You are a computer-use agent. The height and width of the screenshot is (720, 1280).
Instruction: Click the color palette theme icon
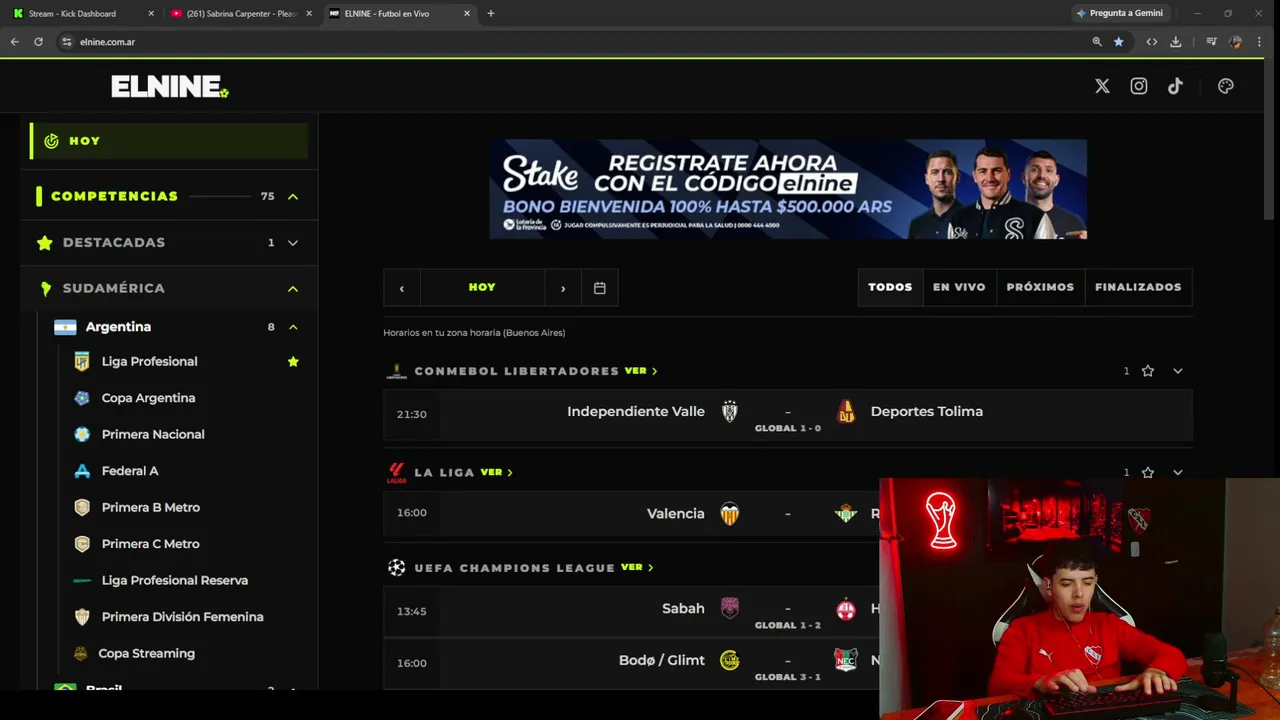coord(1226,86)
